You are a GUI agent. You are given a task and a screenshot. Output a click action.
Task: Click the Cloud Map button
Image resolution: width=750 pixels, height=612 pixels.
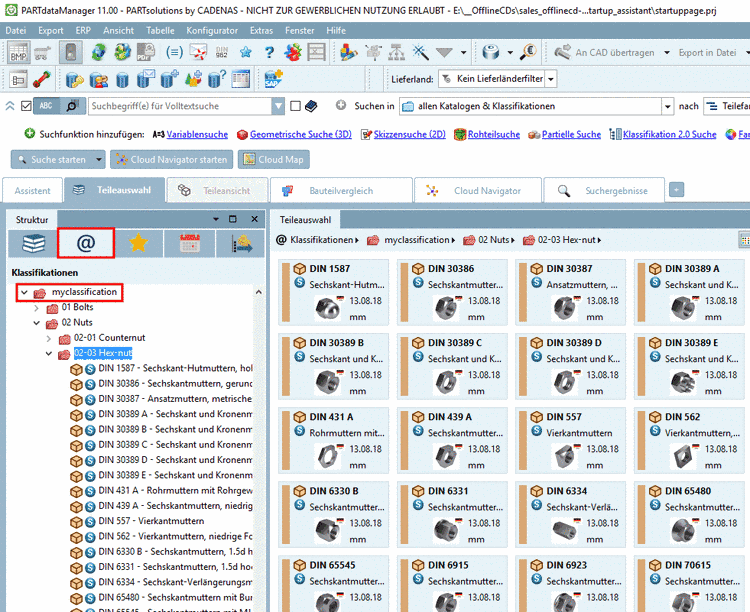(x=274, y=159)
